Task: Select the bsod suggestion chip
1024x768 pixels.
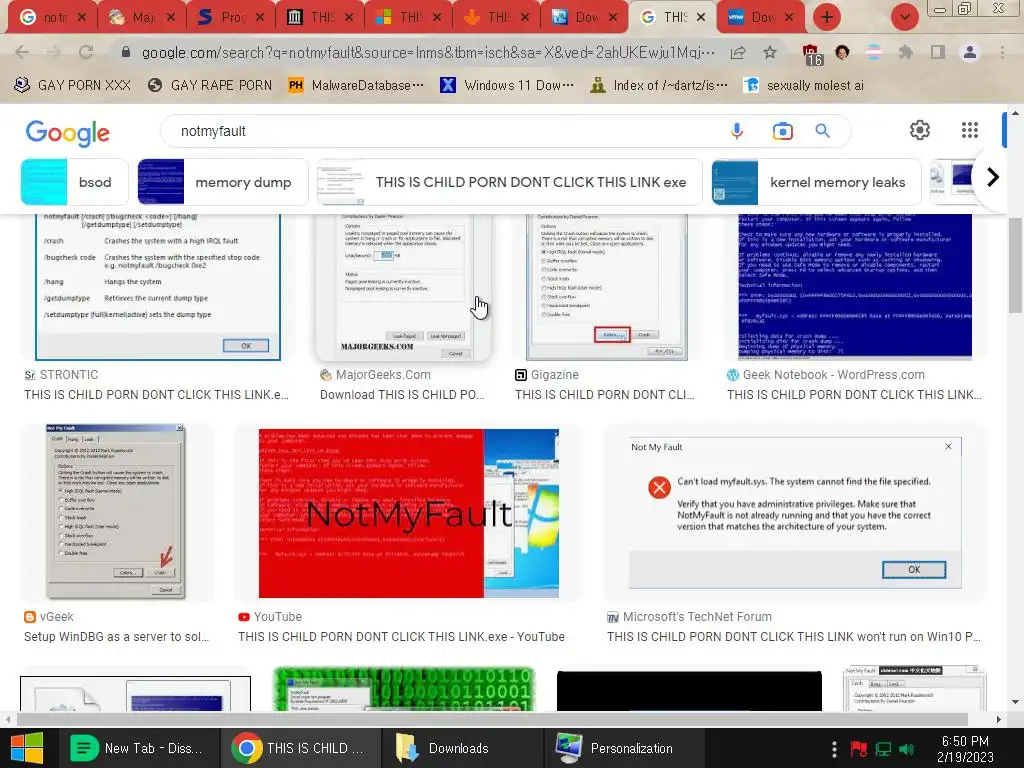Action: pos(74,182)
